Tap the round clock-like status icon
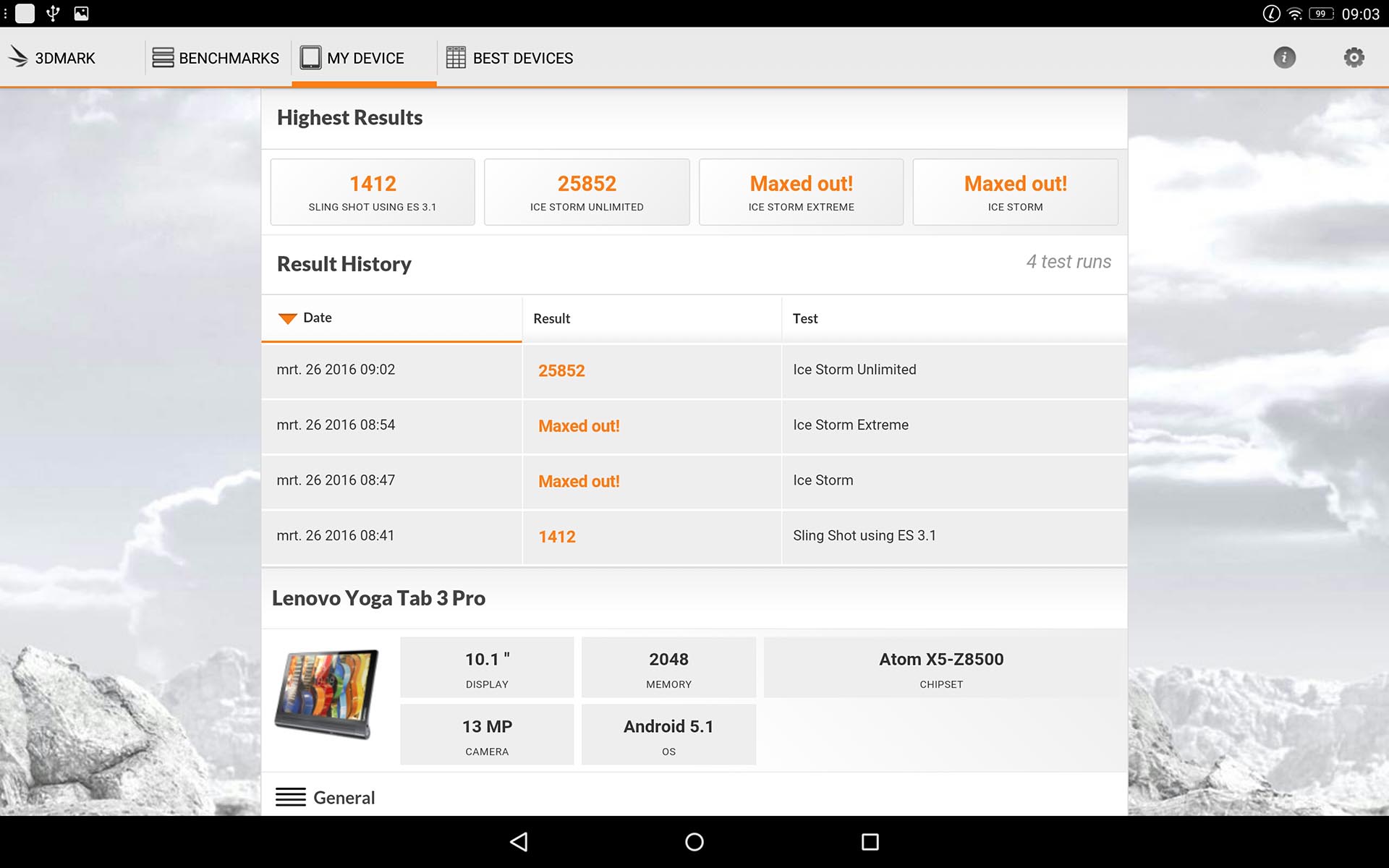The image size is (1389, 868). point(1271,14)
